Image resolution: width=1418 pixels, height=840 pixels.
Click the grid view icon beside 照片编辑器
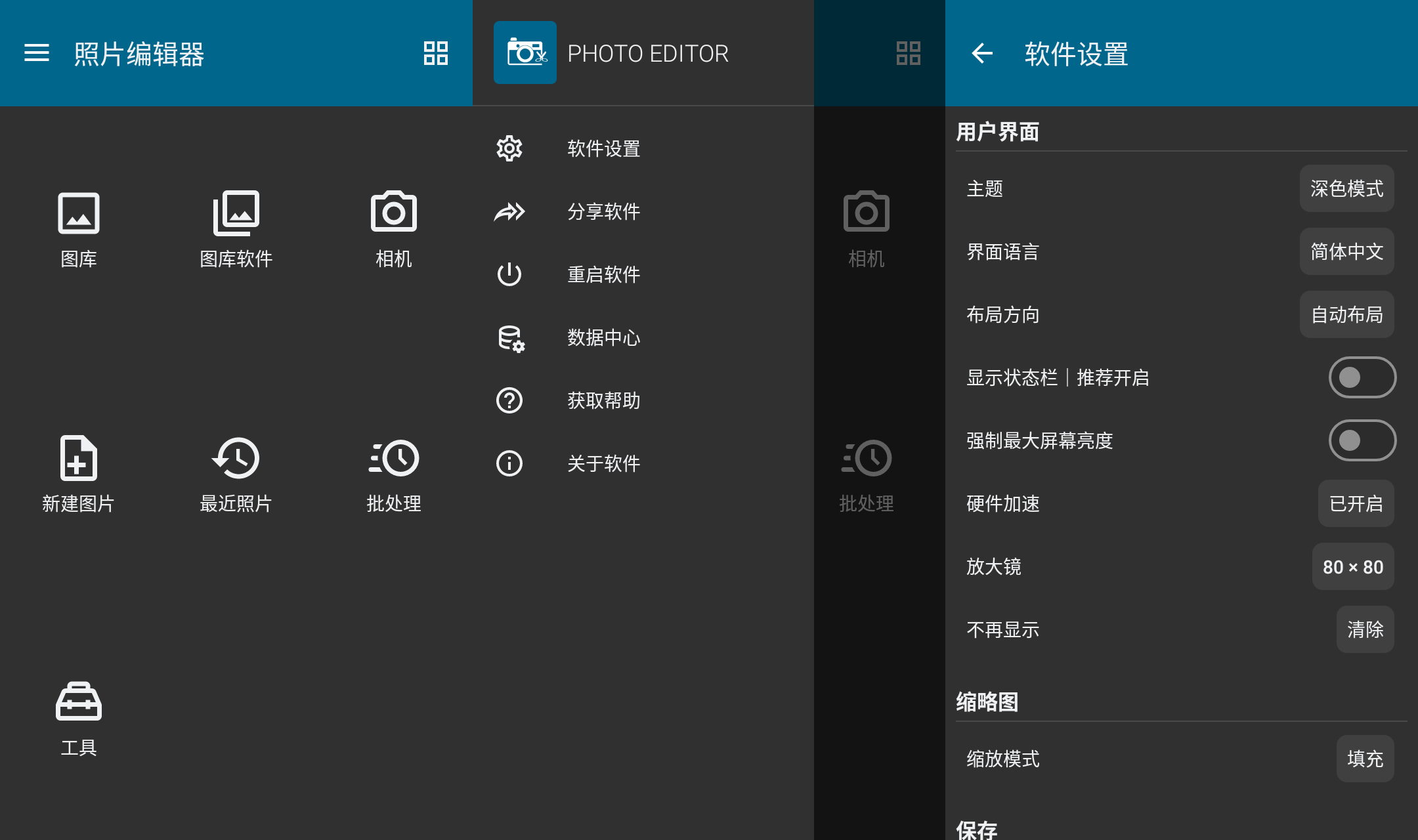point(436,53)
